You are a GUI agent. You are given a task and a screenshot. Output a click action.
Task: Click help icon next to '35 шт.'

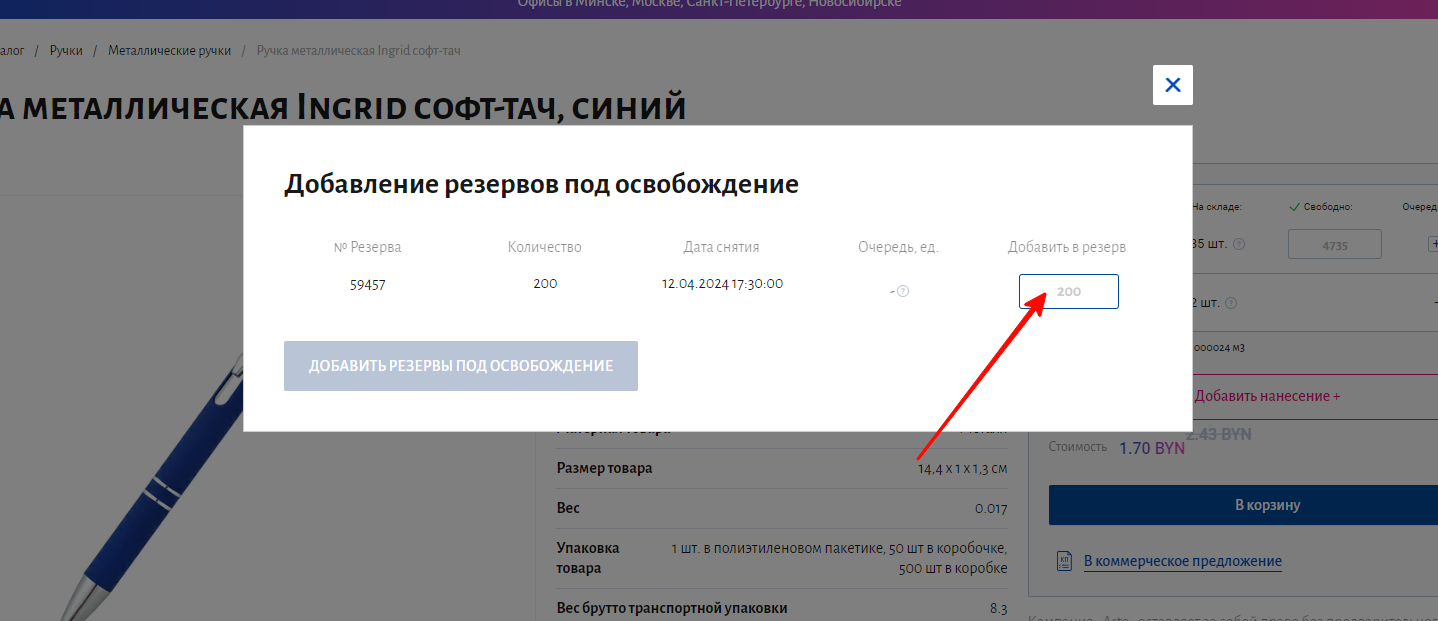1239,245
